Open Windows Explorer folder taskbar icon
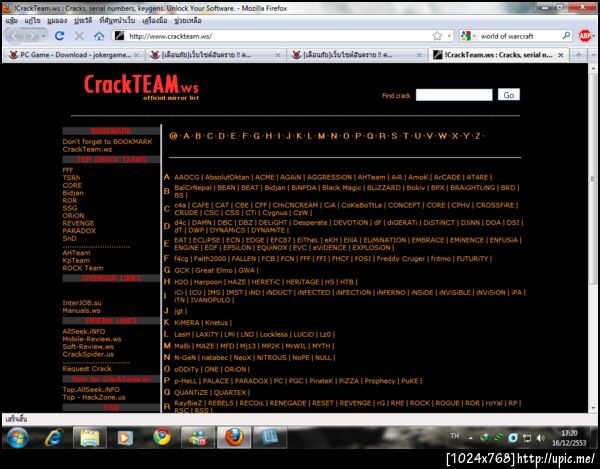The width and height of the screenshot is (600, 469). [90, 438]
